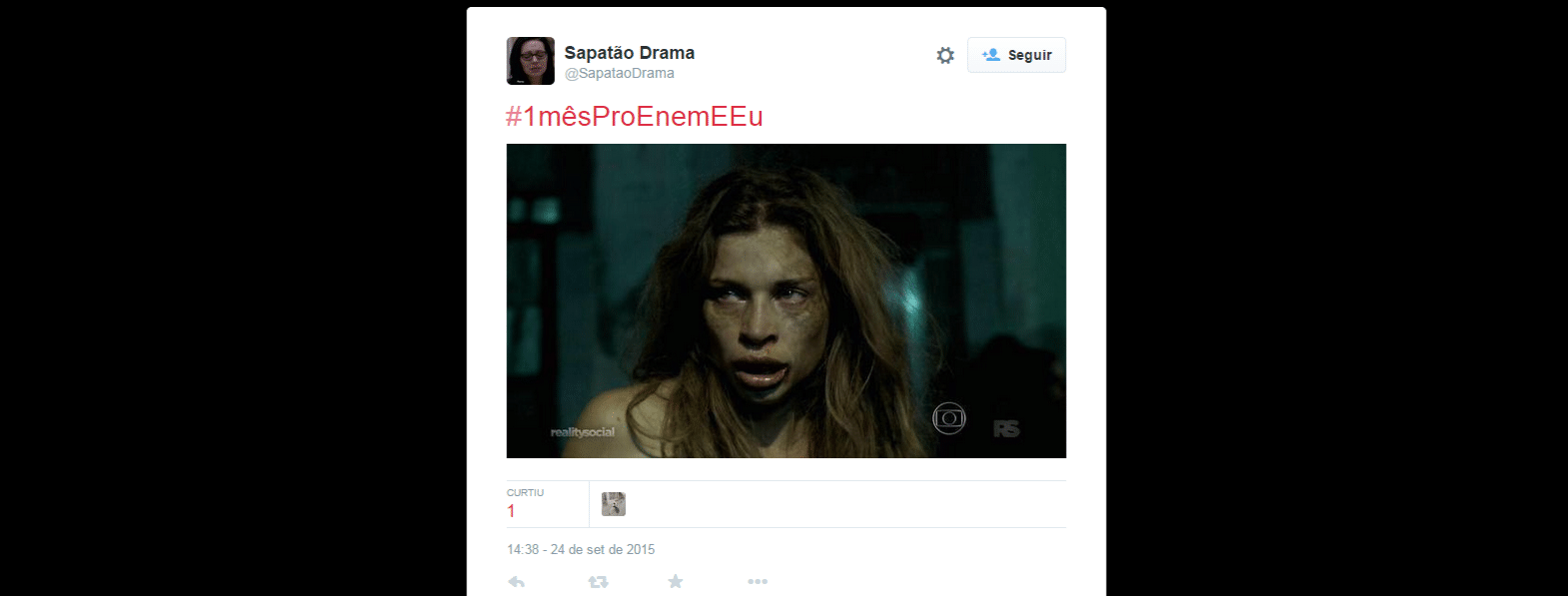Click the Seguir follow button
The width and height of the screenshot is (1568, 596).
[1016, 55]
